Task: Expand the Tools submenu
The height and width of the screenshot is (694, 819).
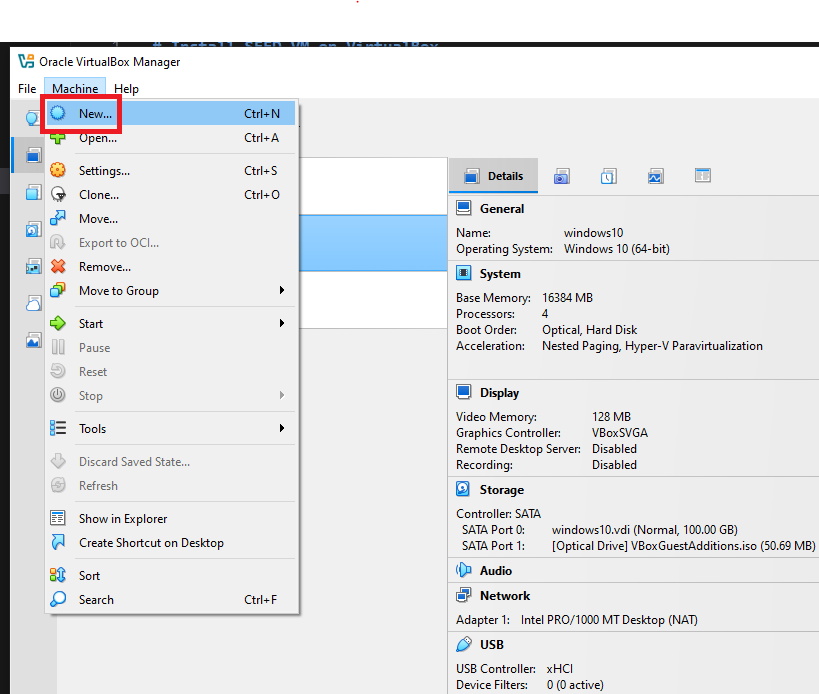Action: [x=91, y=428]
